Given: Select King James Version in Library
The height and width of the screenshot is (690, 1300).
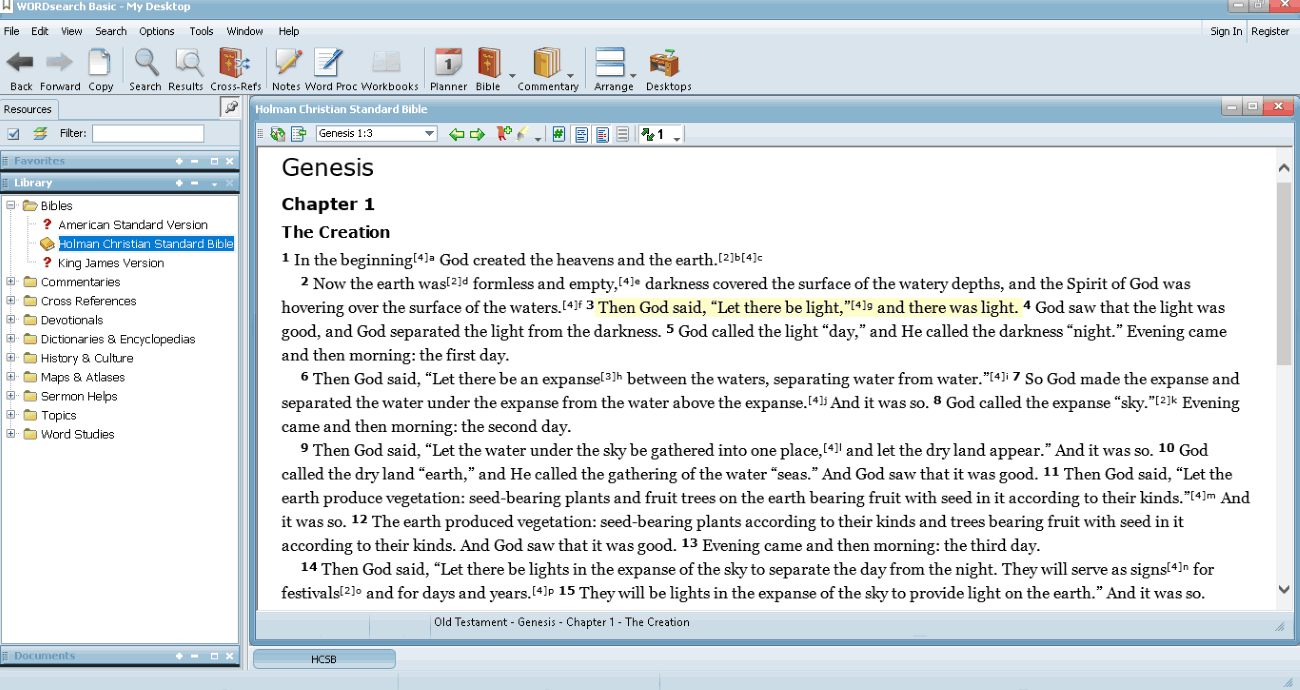Looking at the screenshot, I should click(111, 263).
